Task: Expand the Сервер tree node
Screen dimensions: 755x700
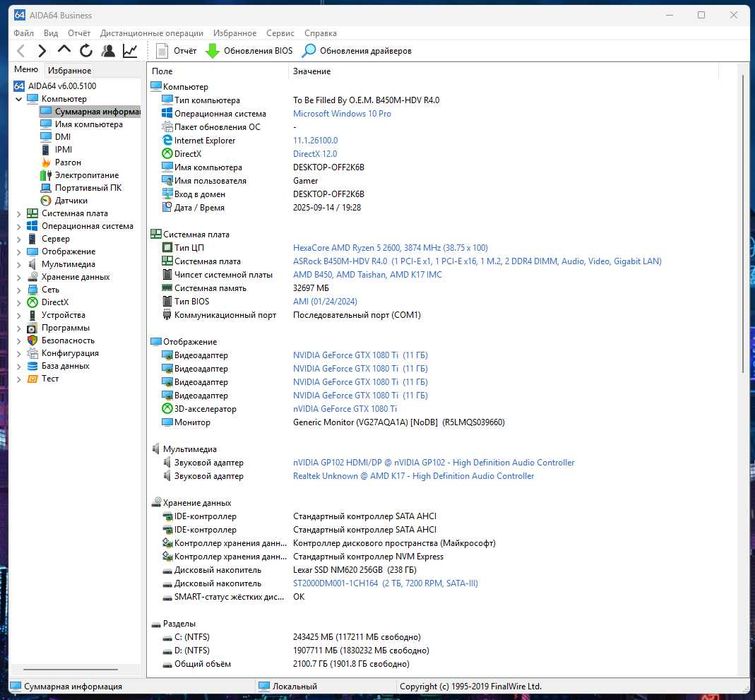Action: [x=18, y=239]
